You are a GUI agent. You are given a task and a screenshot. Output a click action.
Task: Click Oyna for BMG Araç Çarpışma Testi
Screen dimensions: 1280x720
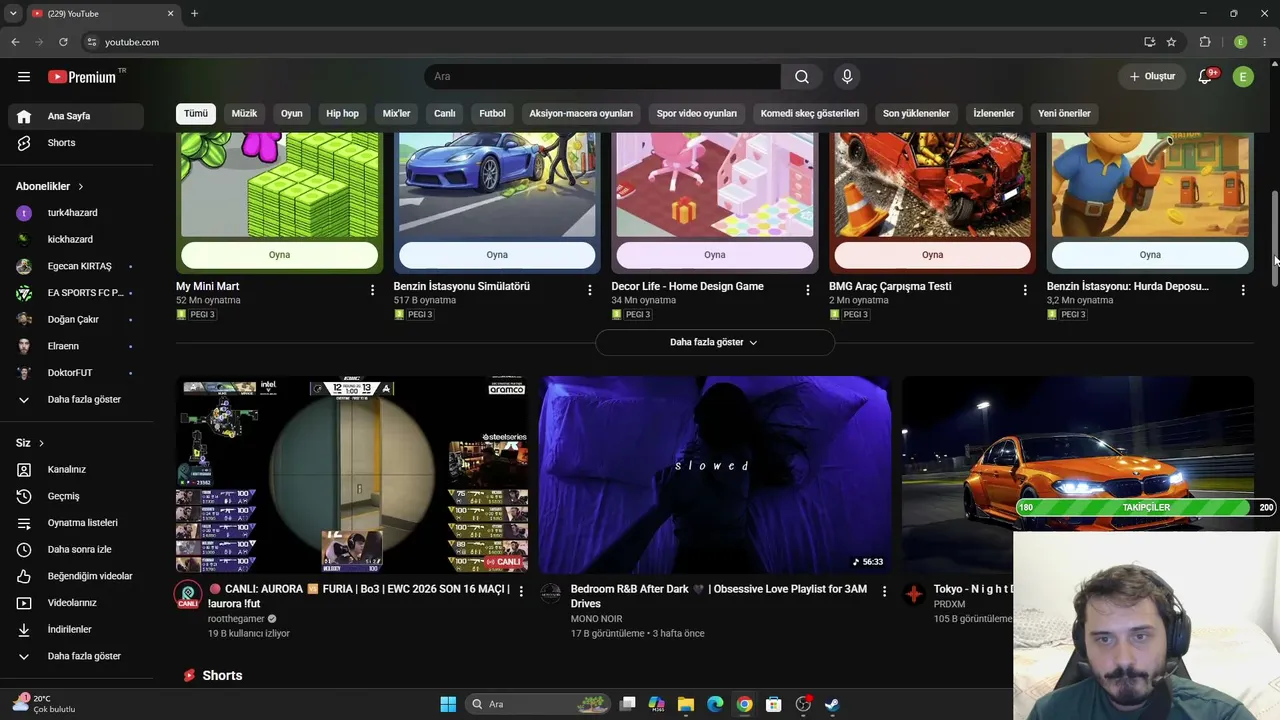[932, 255]
